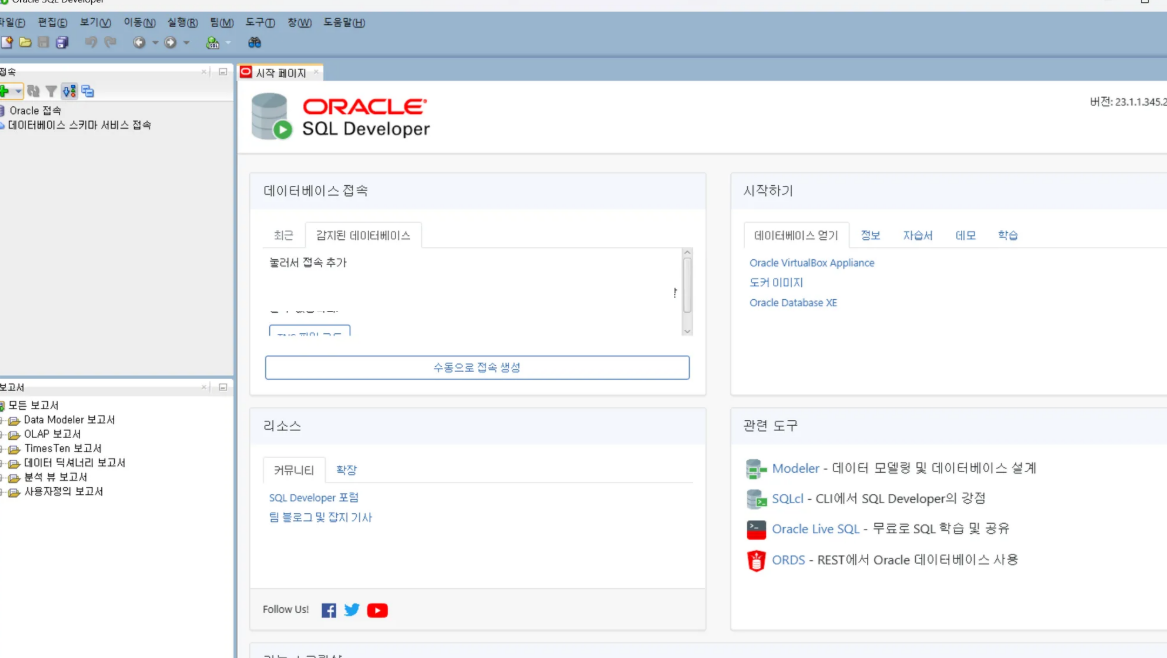Apply filter in connections panel
This screenshot has width=1167, height=658.
(51, 91)
